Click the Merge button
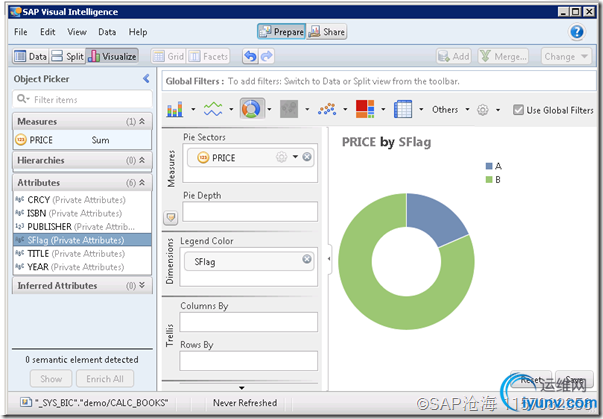Image resolution: width=603 pixels, height=419 pixels. [503, 57]
